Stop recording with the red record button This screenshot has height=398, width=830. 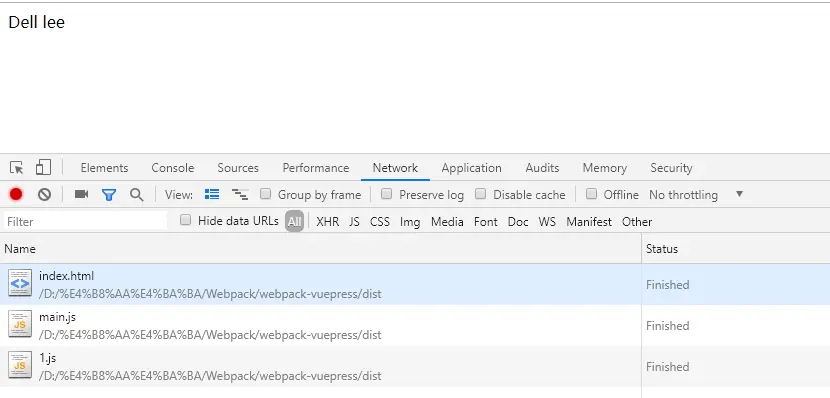[16, 194]
